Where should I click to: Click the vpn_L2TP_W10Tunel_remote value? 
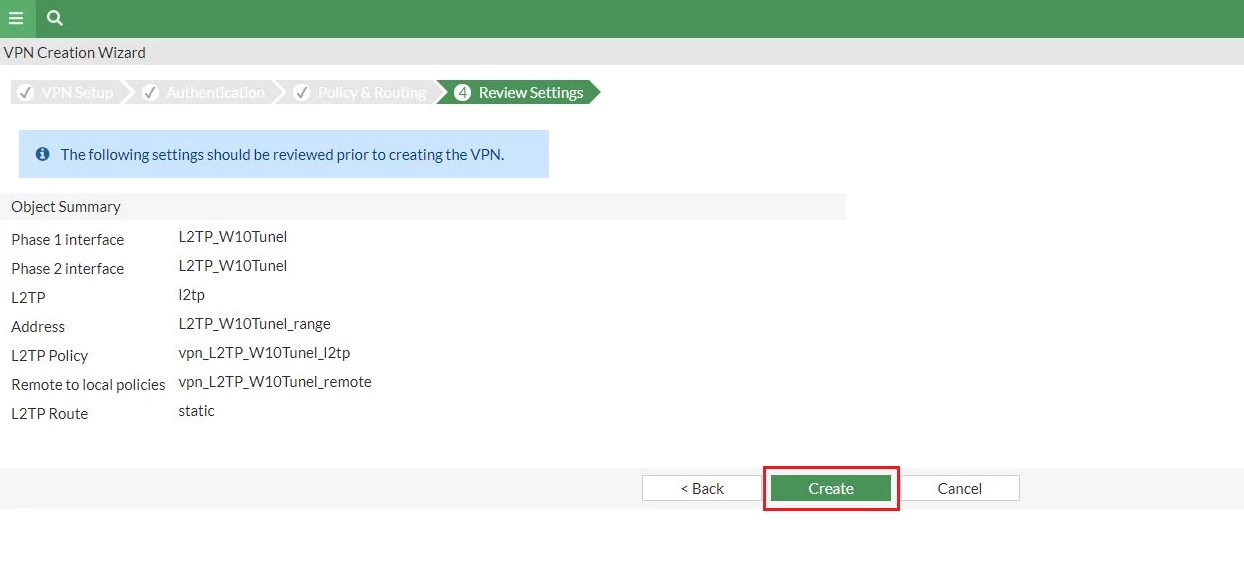click(x=275, y=382)
